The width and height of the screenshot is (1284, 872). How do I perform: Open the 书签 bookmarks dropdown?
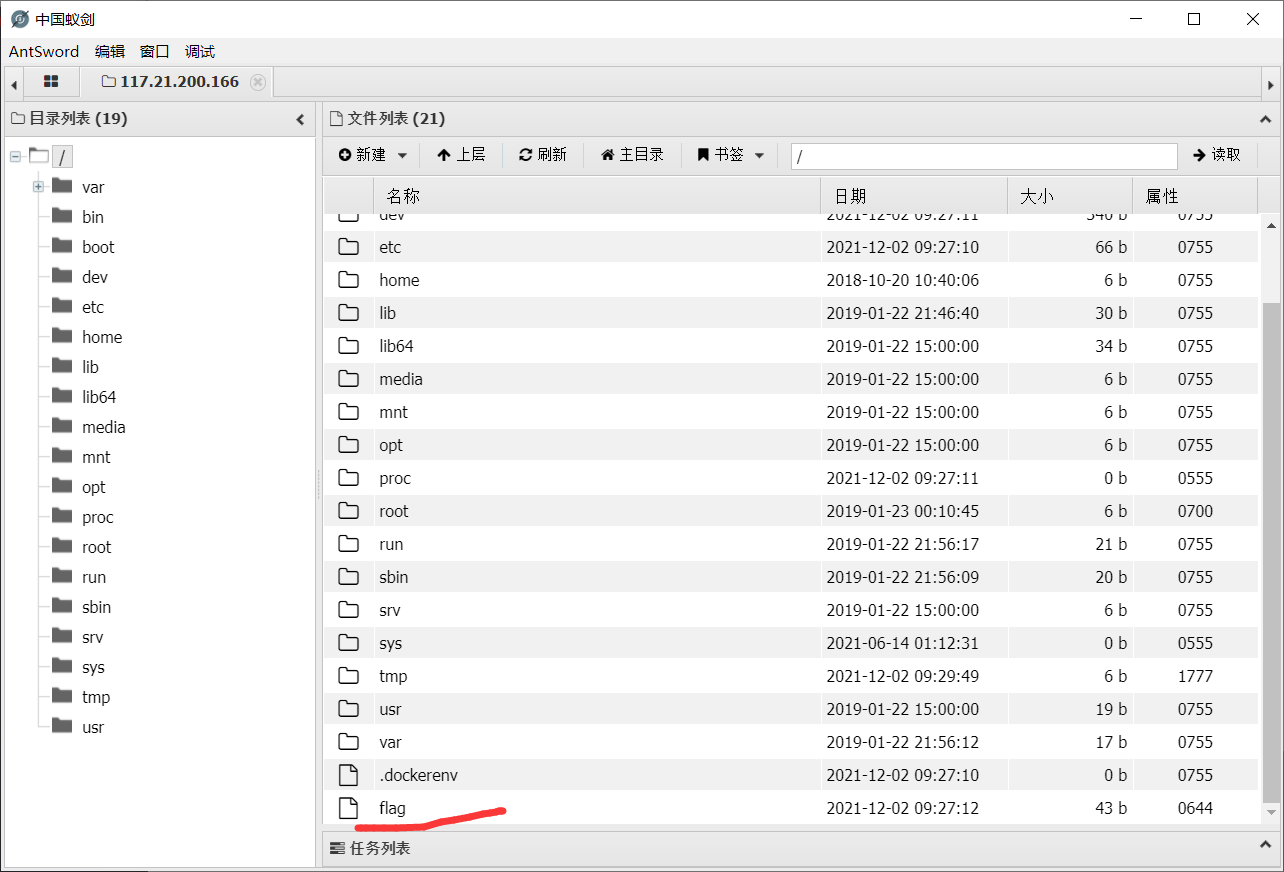[x=731, y=155]
